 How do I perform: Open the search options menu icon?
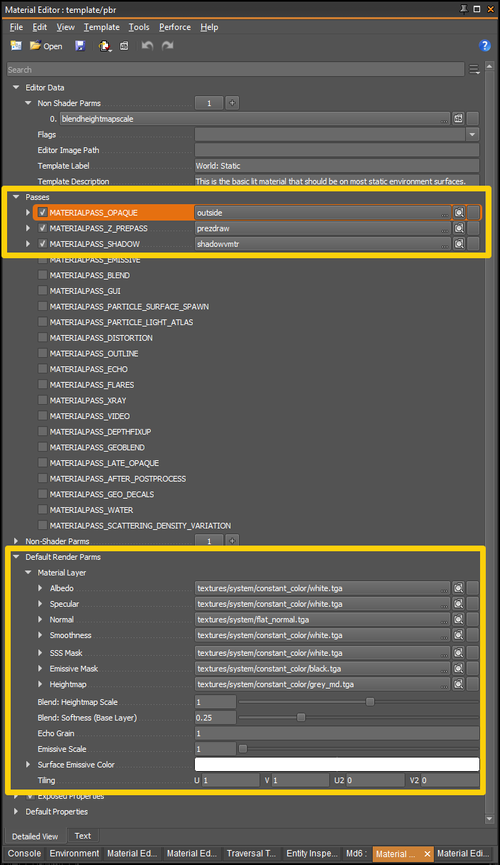coord(474,70)
